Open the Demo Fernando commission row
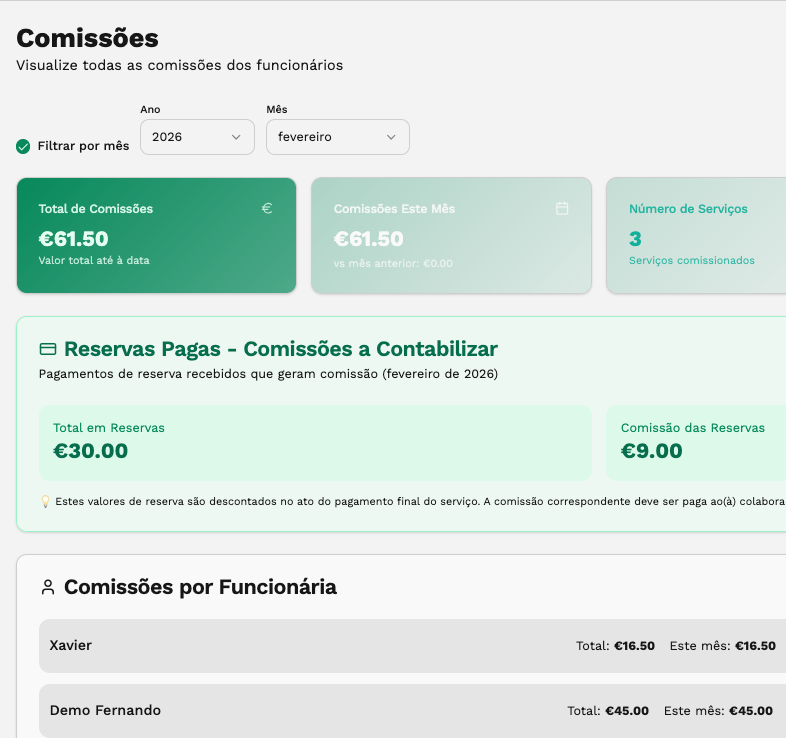Screen dimensions: 786x738 click(300, 711)
